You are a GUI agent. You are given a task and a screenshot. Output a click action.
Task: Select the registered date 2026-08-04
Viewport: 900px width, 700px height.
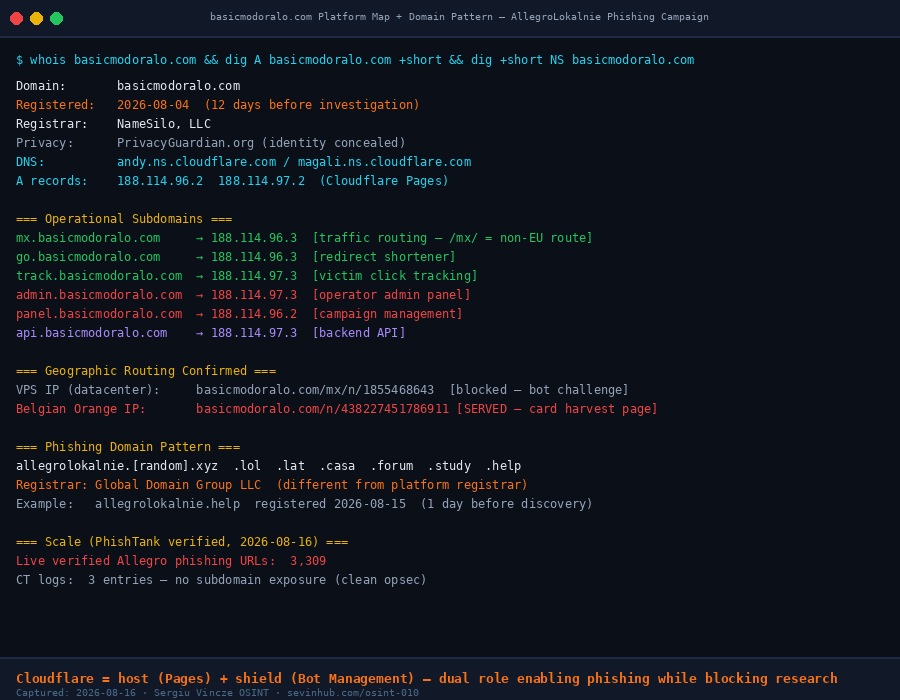pos(153,104)
